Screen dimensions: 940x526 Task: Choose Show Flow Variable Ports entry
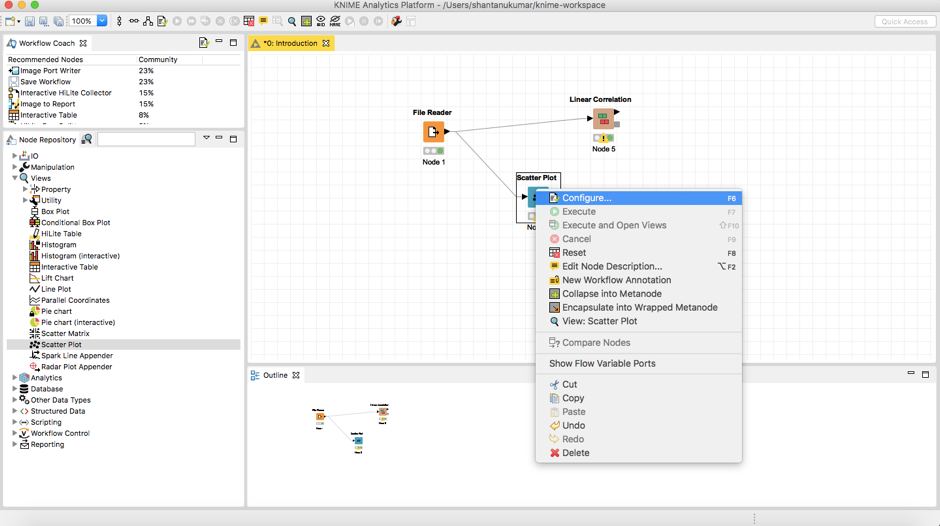(638, 363)
